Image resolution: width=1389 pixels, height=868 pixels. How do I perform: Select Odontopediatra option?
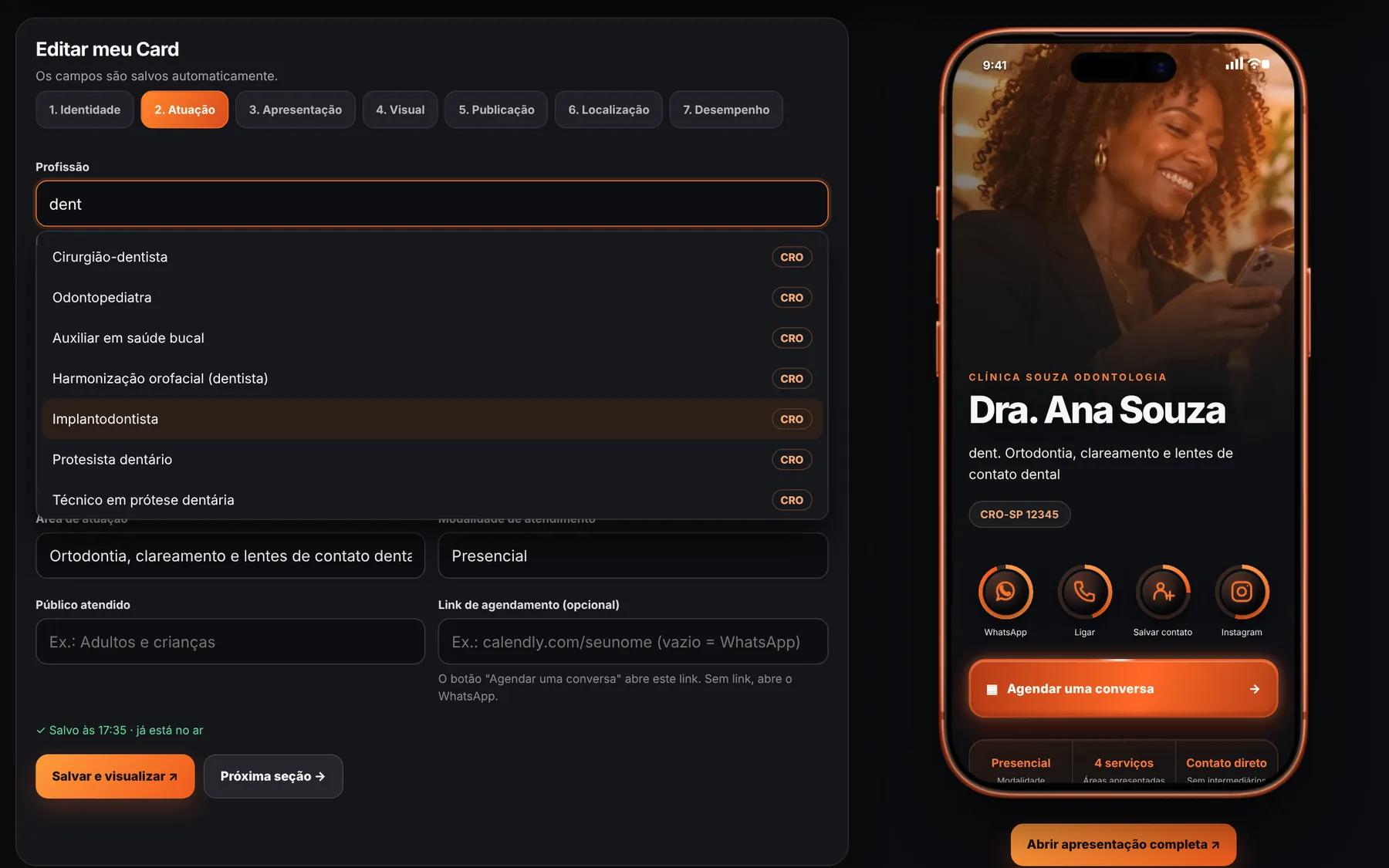(x=432, y=298)
